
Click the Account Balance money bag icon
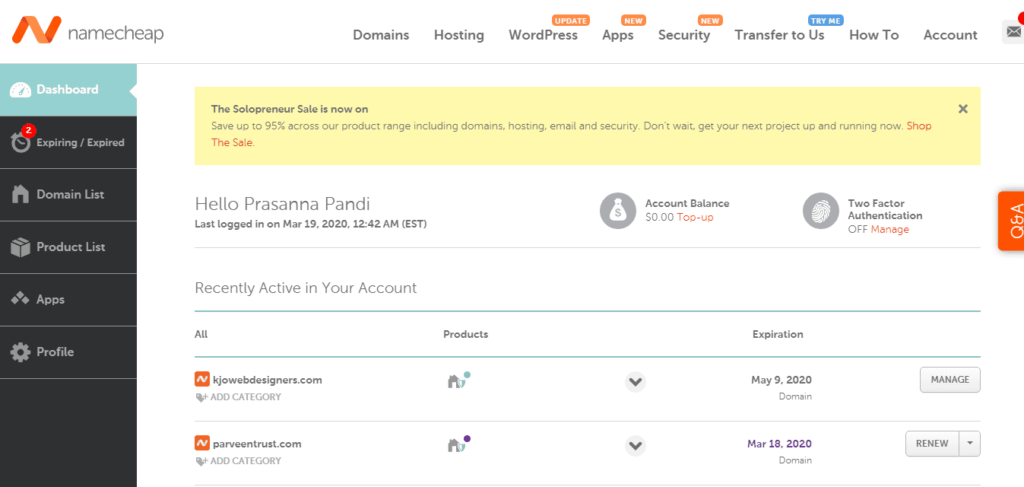tap(618, 211)
